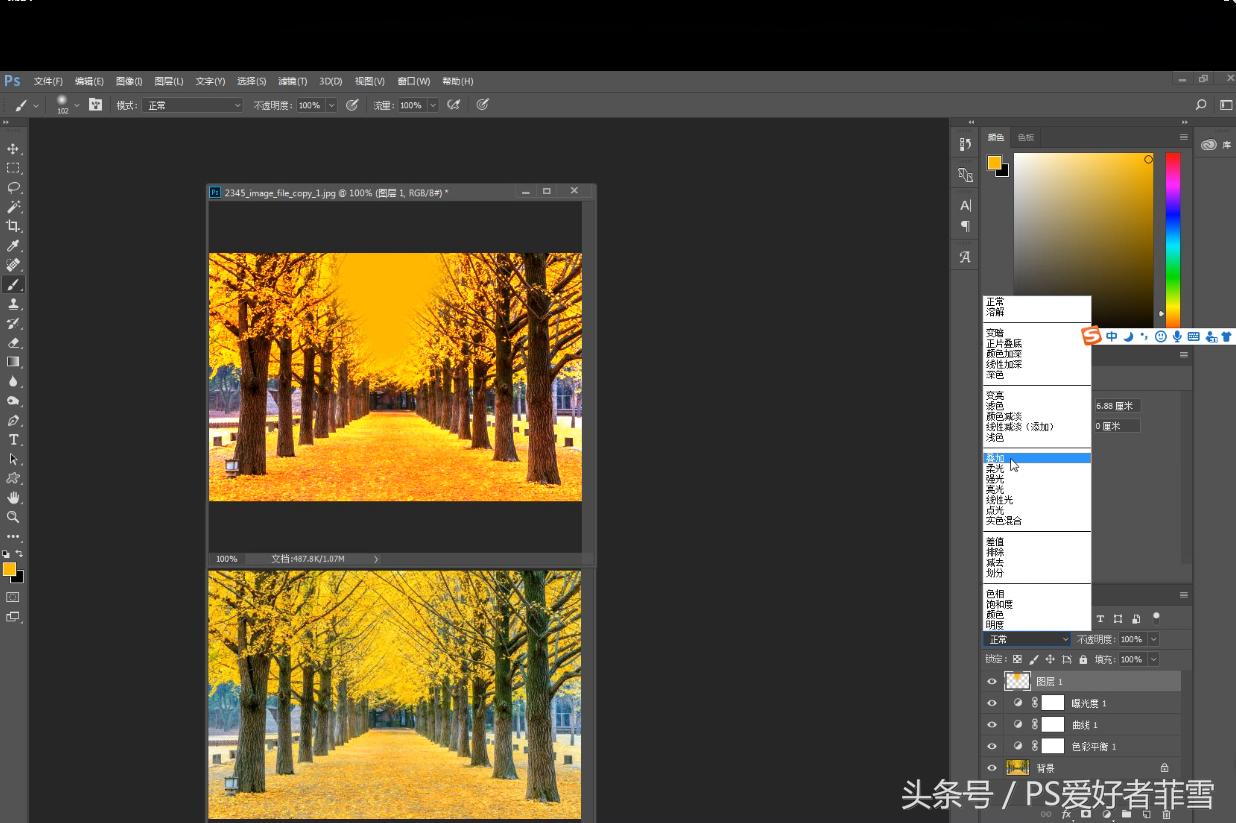Select the Zoom tool in toolbar
Image resolution: width=1236 pixels, height=823 pixels.
13,517
